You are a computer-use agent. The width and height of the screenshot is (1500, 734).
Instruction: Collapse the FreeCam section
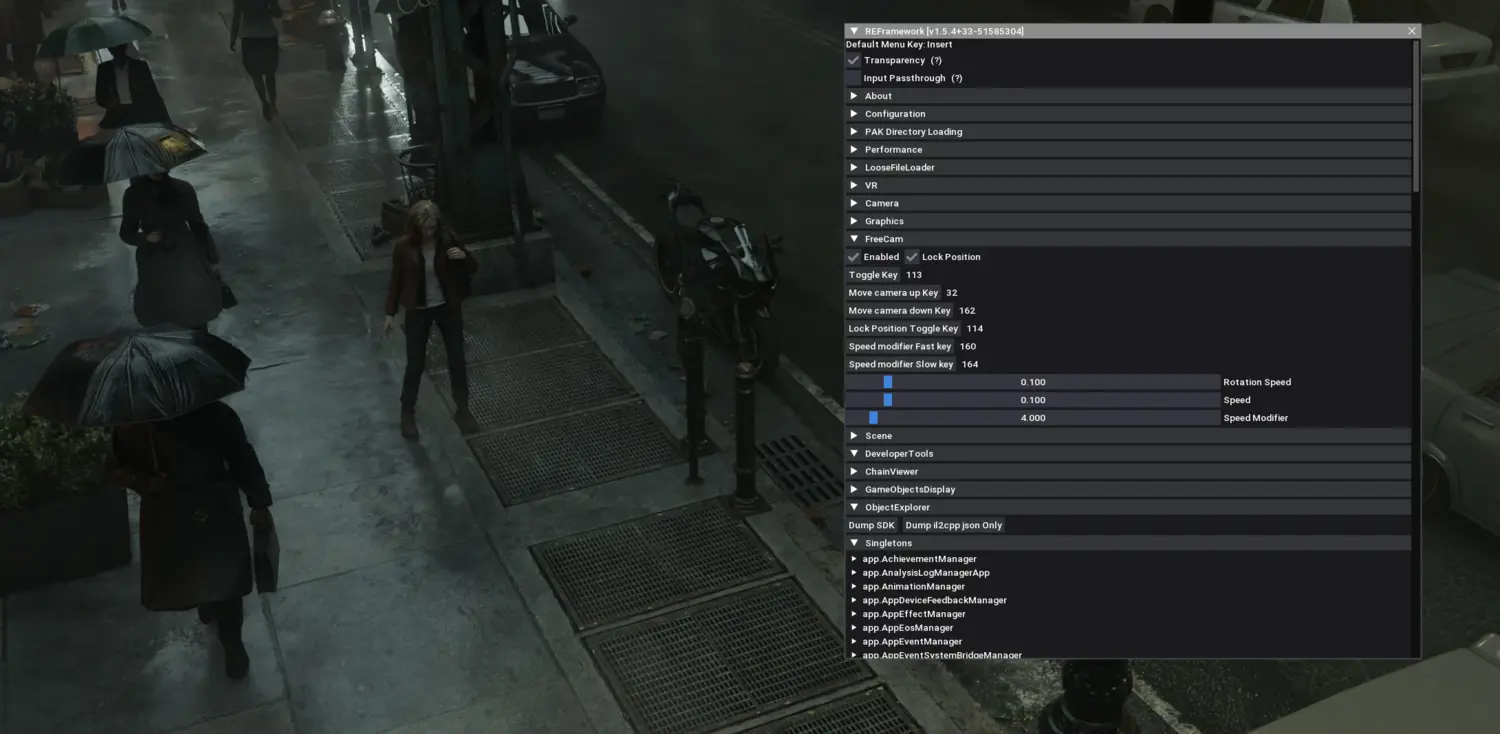854,239
